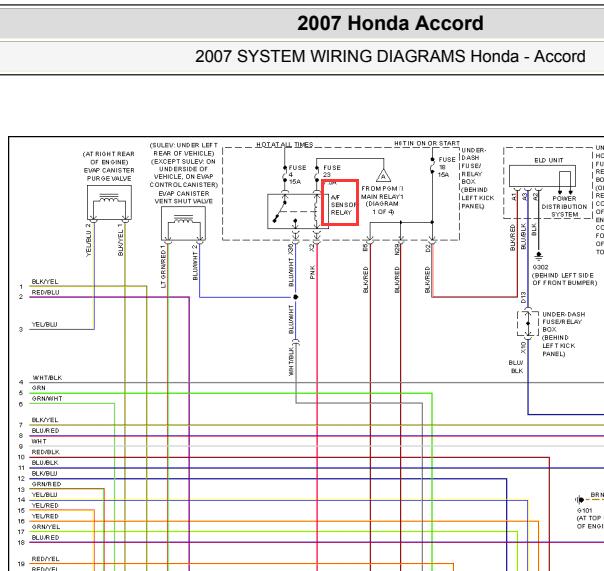Click the "G101" ground label
Screen dimensions: 604x571
[584, 510]
